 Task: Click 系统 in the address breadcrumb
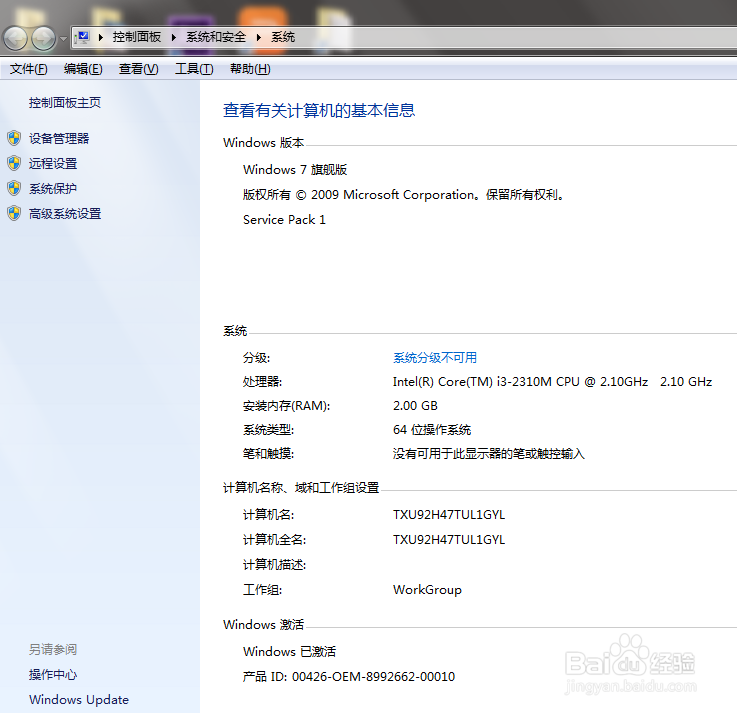point(283,37)
